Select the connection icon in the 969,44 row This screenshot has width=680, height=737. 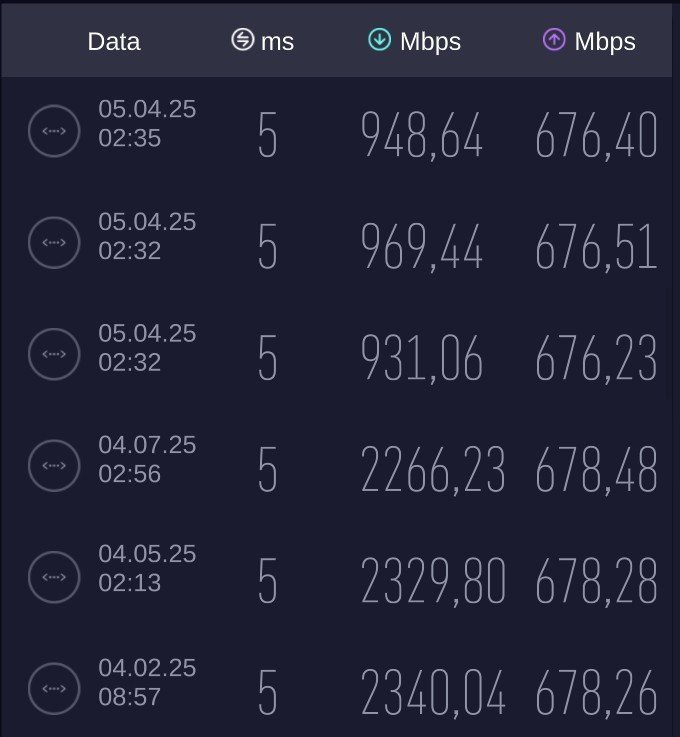[54, 243]
